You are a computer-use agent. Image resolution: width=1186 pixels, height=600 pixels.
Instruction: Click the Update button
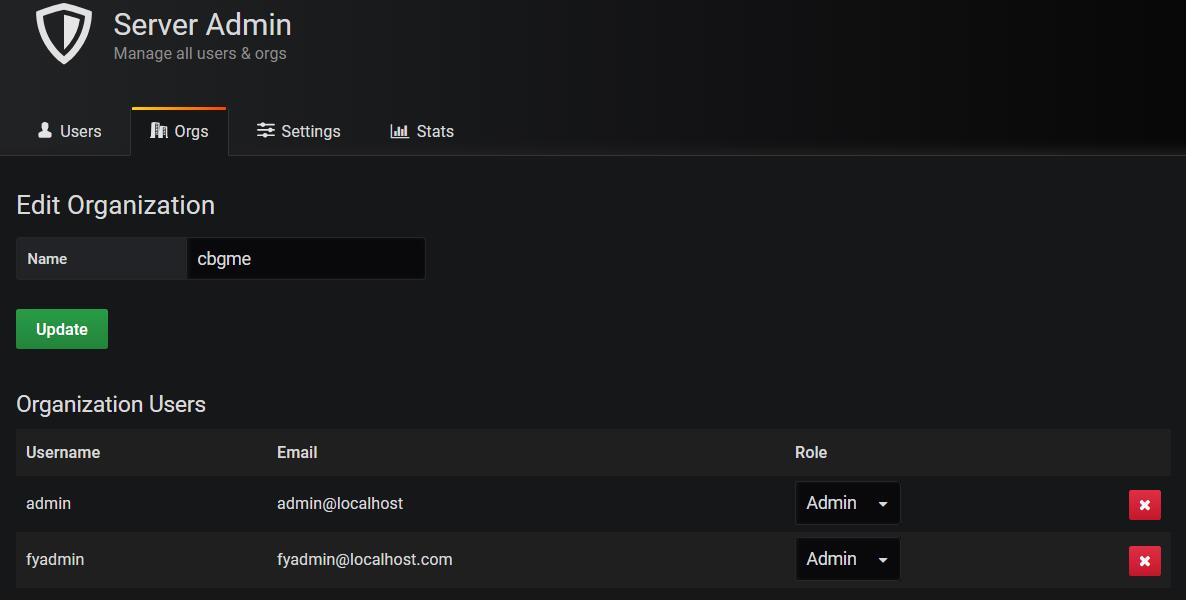(62, 329)
